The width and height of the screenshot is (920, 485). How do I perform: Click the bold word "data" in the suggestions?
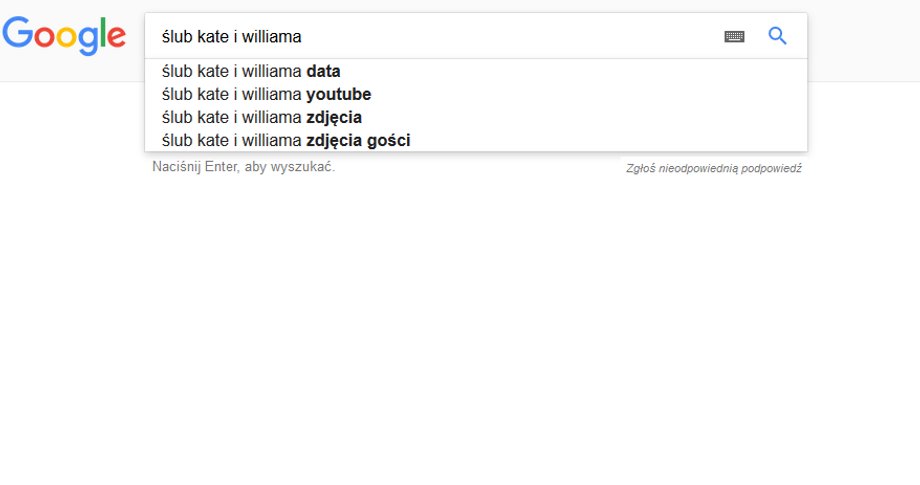coord(323,71)
